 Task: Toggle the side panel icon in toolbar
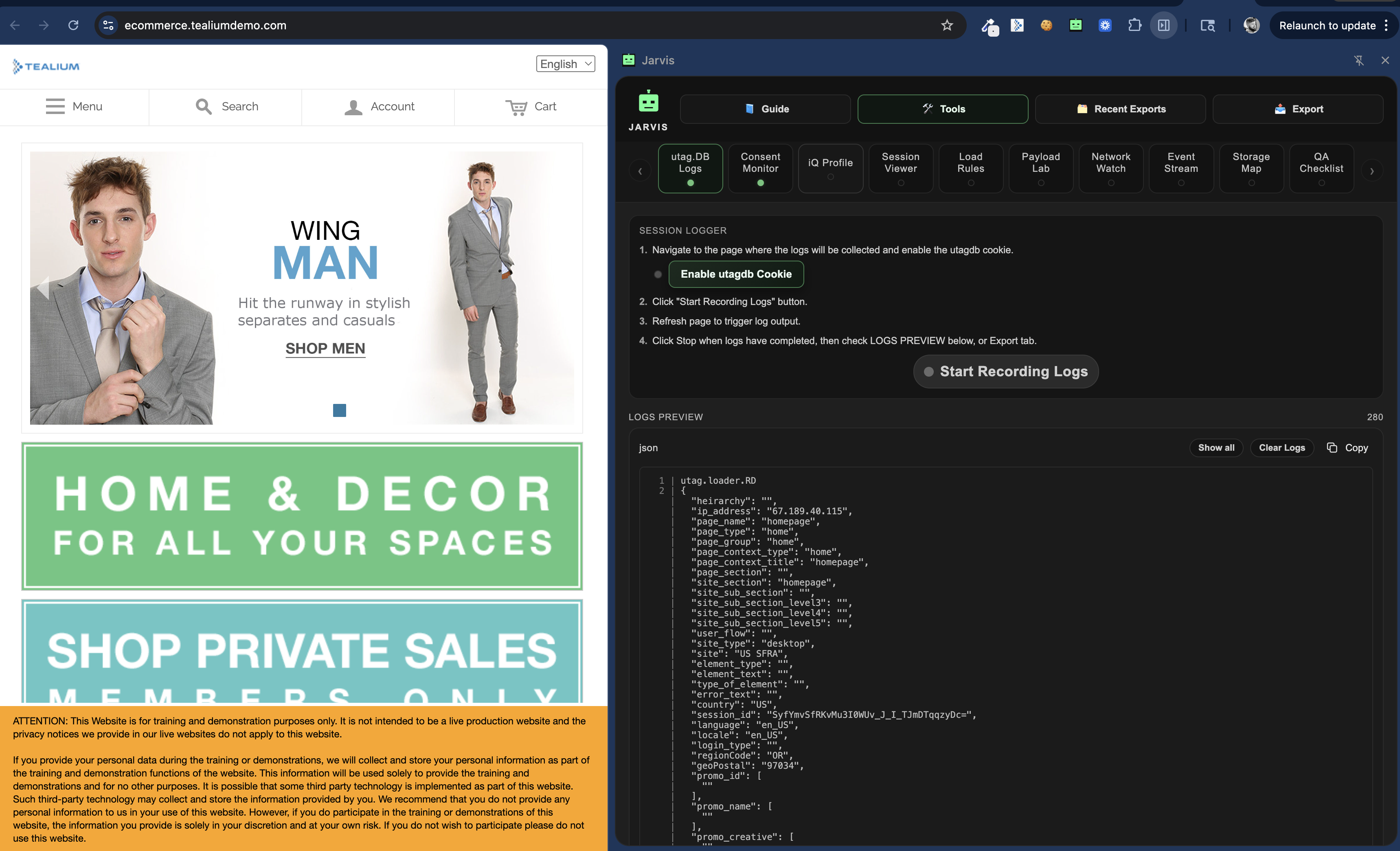coord(1163,25)
